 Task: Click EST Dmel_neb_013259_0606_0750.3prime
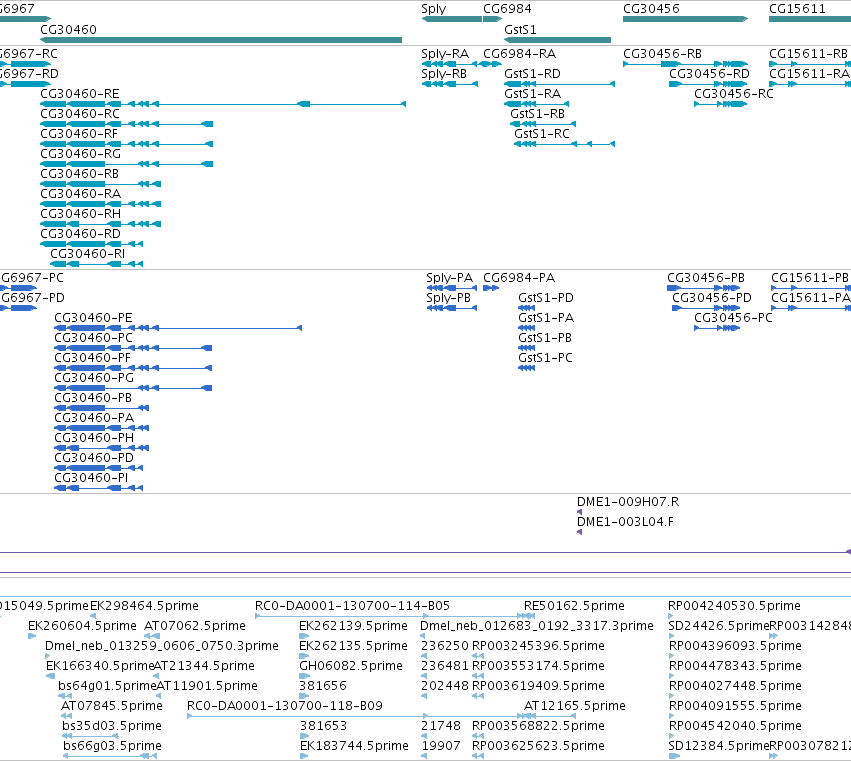[x=162, y=646]
